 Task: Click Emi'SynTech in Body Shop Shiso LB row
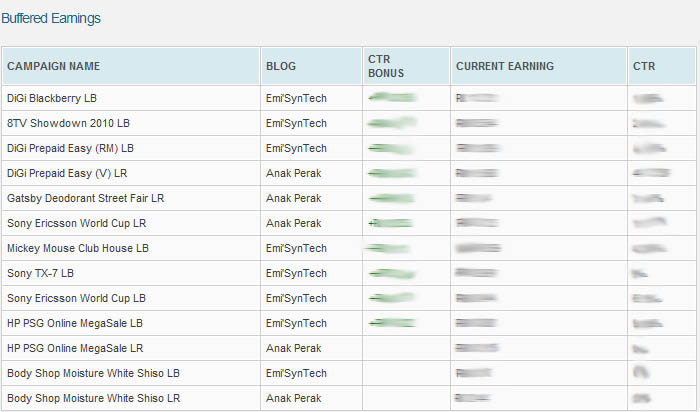click(x=296, y=373)
